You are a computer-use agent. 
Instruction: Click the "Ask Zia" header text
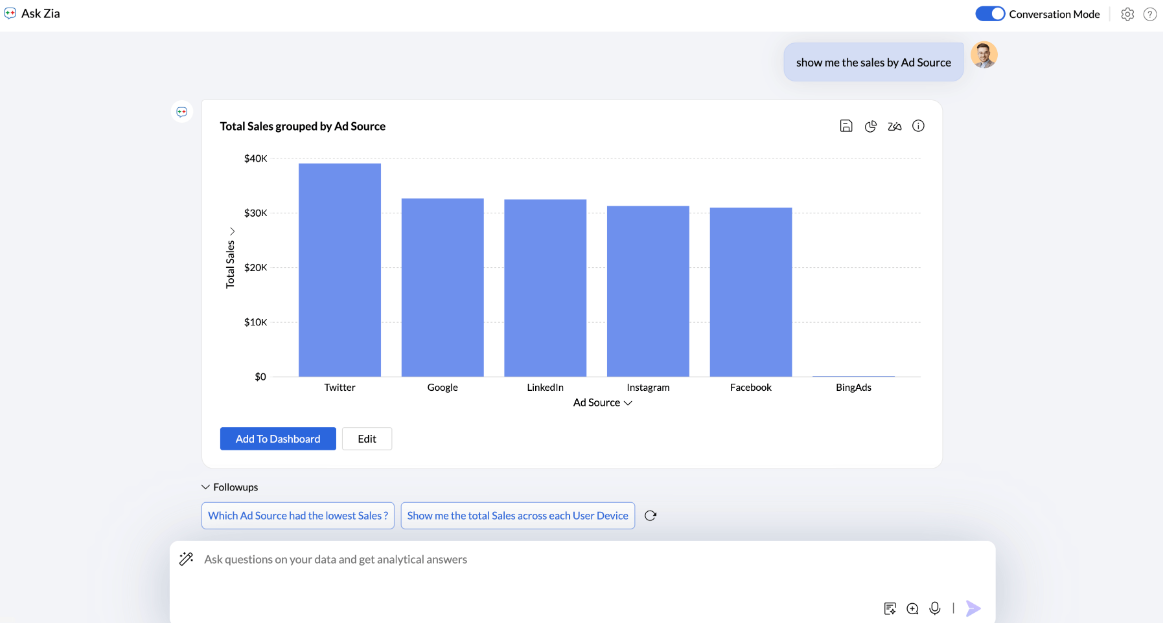41,13
